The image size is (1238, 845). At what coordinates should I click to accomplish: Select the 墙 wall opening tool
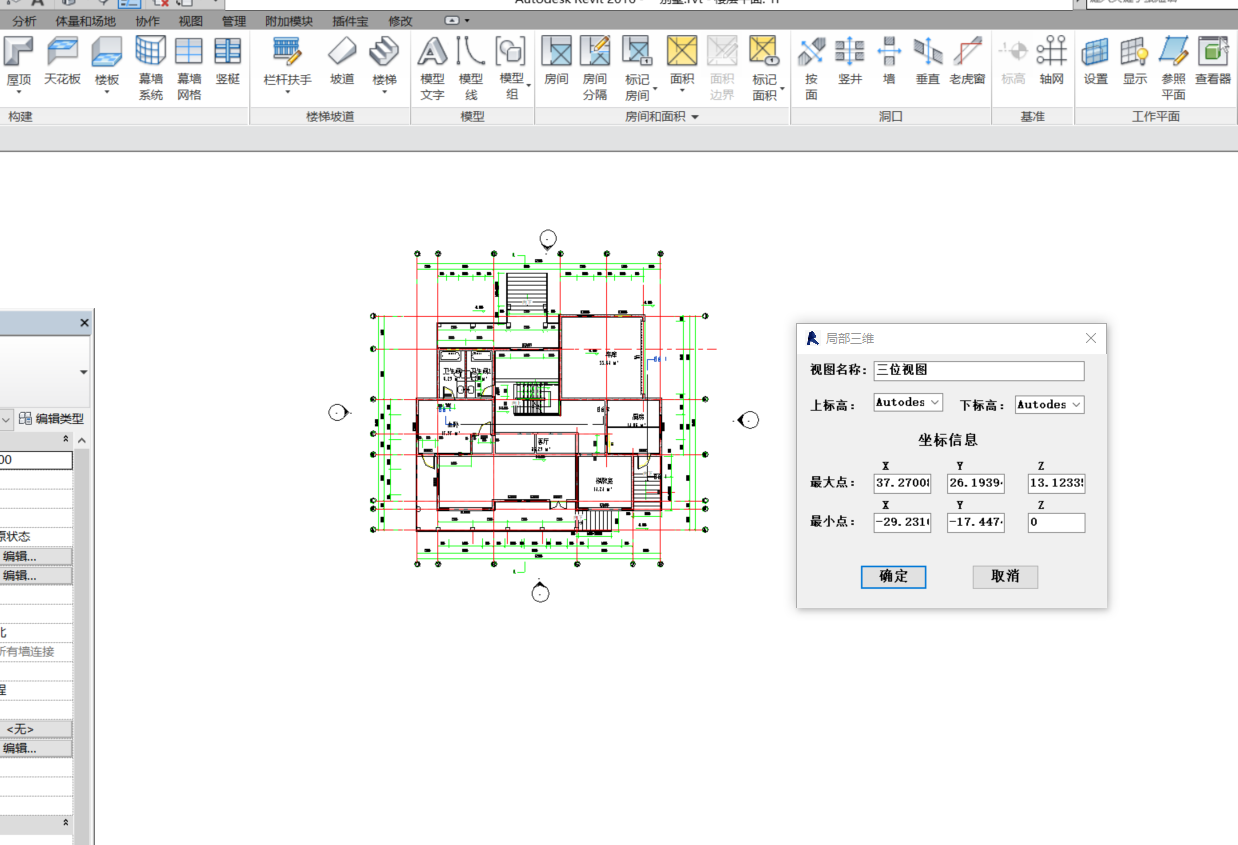[889, 60]
